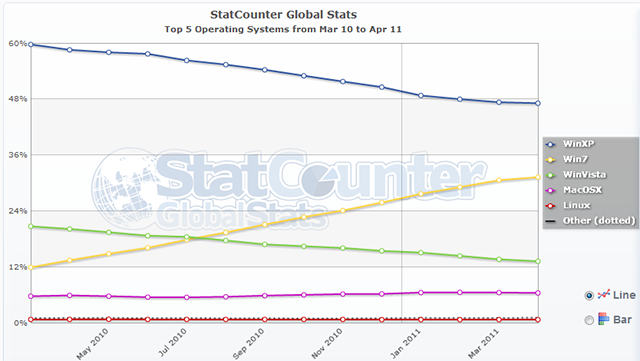Viewport: 640px width, 361px height.
Task: Click the Win7 legend label
Action: [575, 159]
